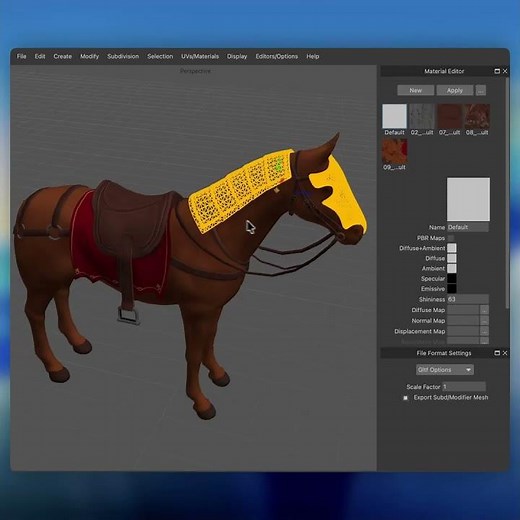Click the Normal Map path field
The height and width of the screenshot is (520, 520).
pos(463,321)
